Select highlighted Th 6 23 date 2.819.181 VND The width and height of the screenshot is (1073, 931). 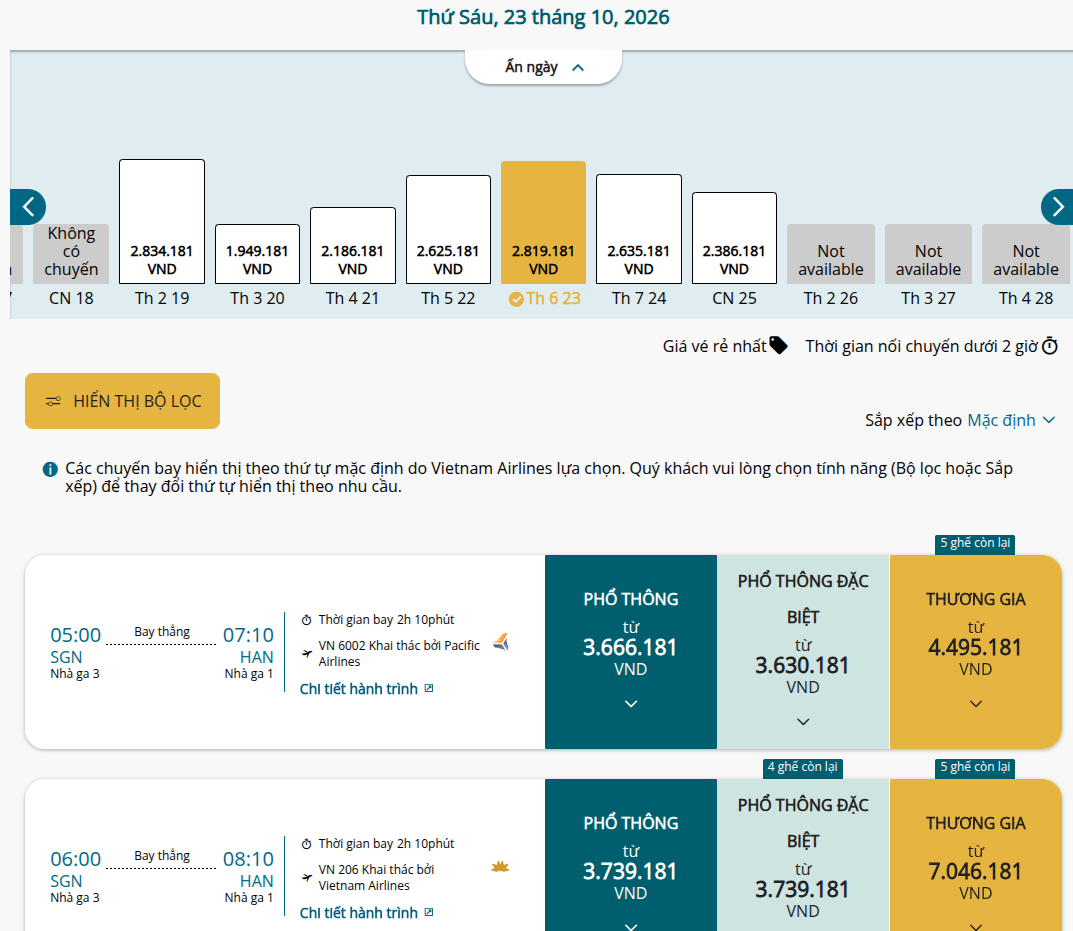543,222
